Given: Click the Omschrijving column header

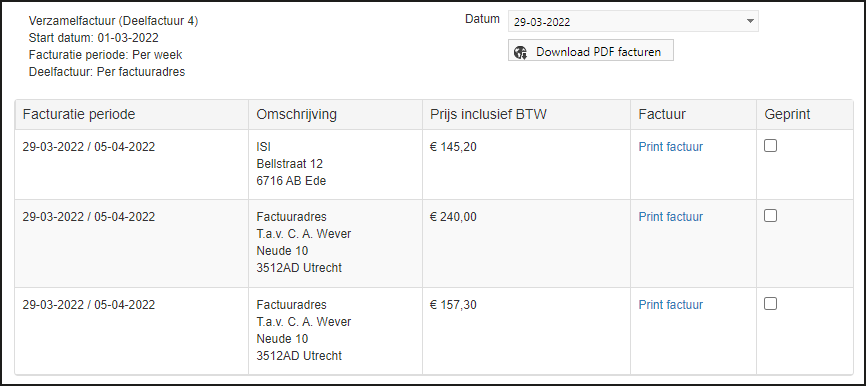Looking at the screenshot, I should (x=297, y=114).
